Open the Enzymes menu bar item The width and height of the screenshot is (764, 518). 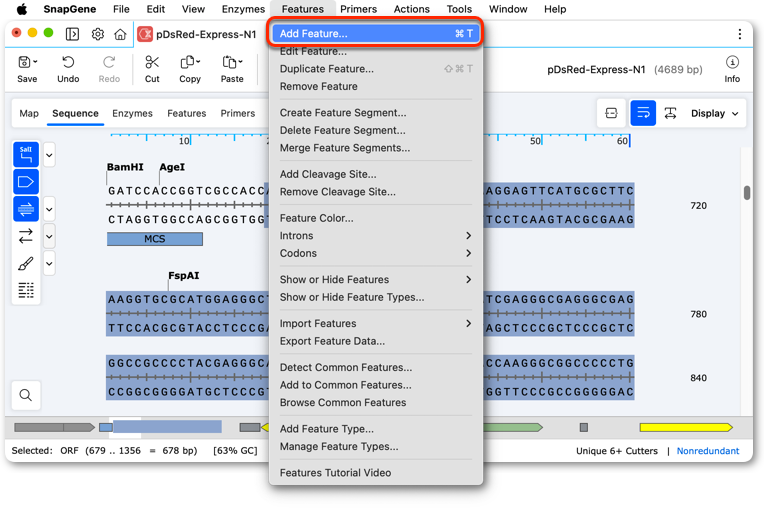[x=243, y=9]
